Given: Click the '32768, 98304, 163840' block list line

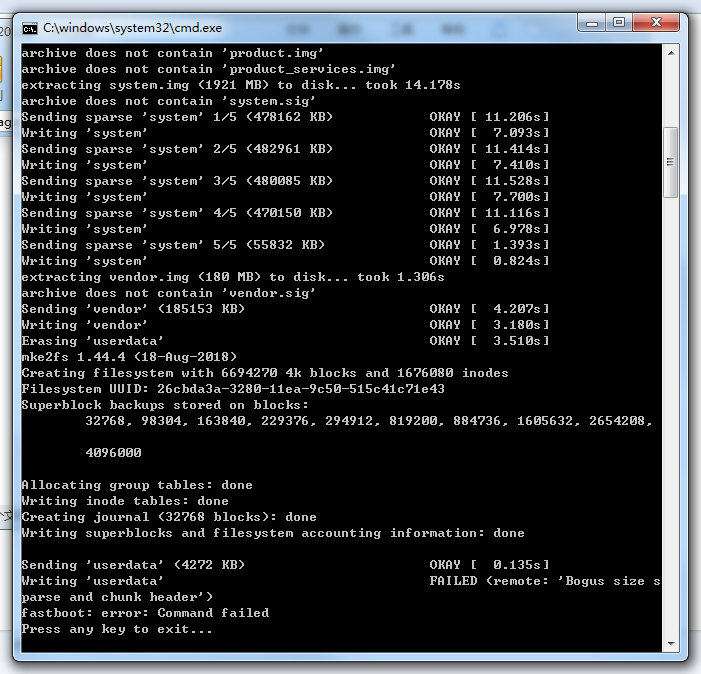Looking at the screenshot, I should 369,421.
